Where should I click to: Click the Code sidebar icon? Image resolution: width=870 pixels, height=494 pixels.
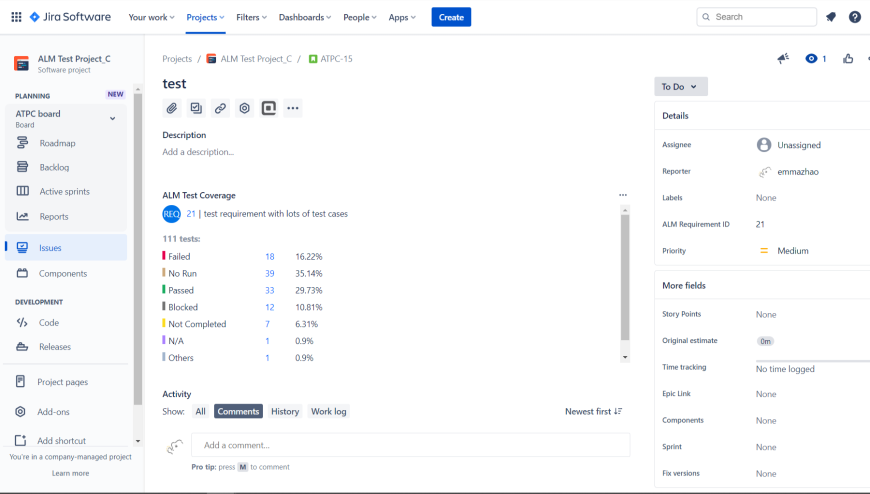click(x=22, y=322)
